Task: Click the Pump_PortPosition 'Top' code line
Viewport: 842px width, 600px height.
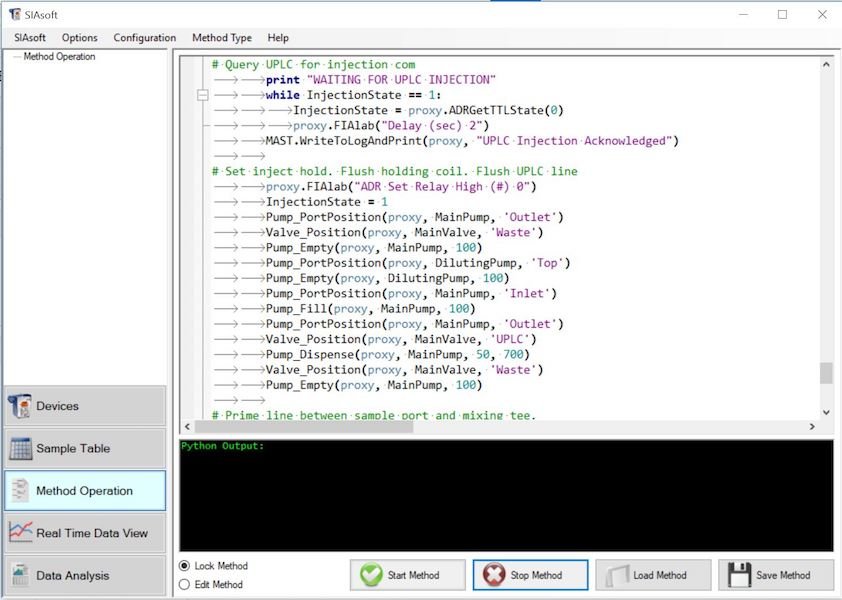Action: pyautogui.click(x=418, y=263)
